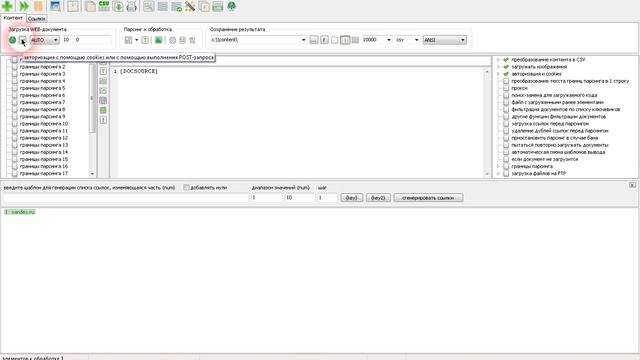Click the scroll-down arrow of parsing boundaries list
Image resolution: width=640 pixels, height=360 pixels.
tap(92, 174)
